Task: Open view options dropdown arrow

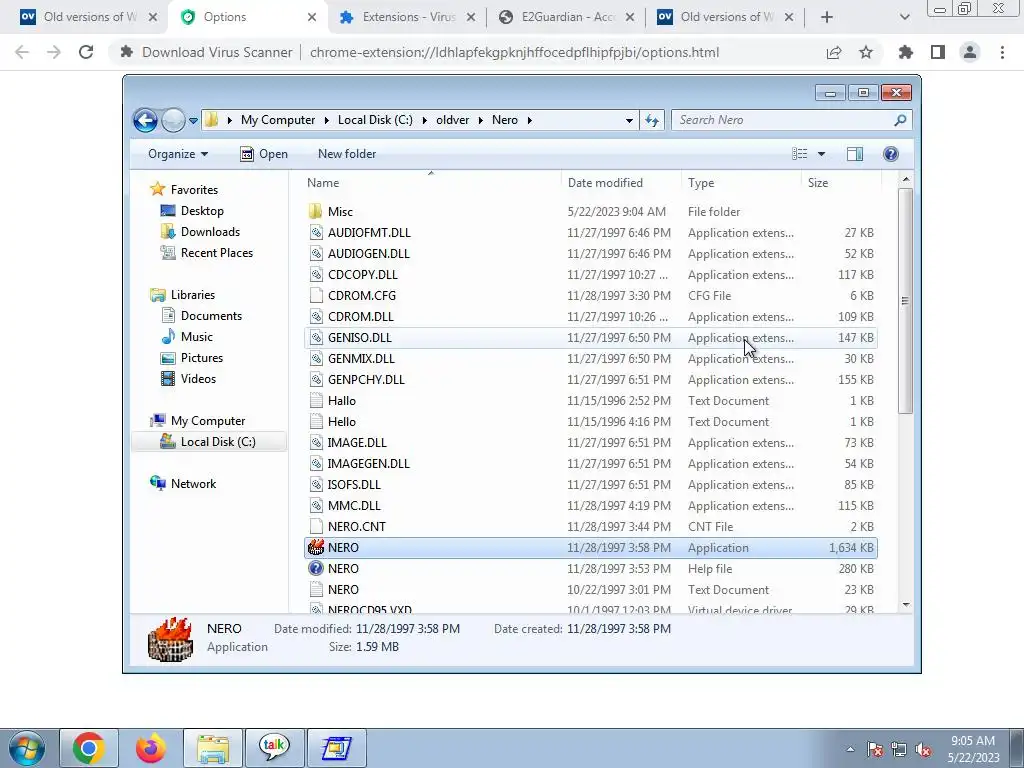Action: click(822, 154)
